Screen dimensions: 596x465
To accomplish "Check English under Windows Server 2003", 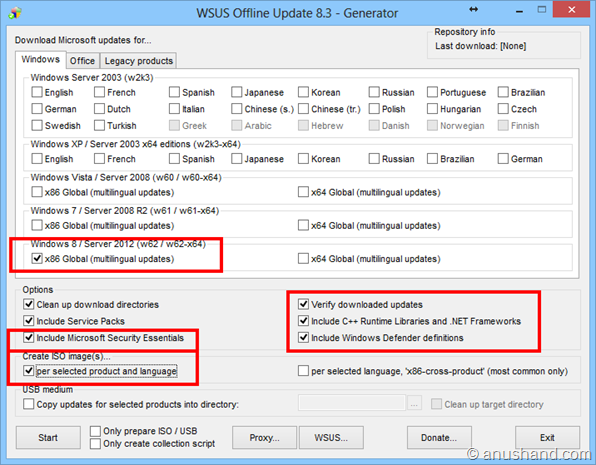I will (37, 92).
